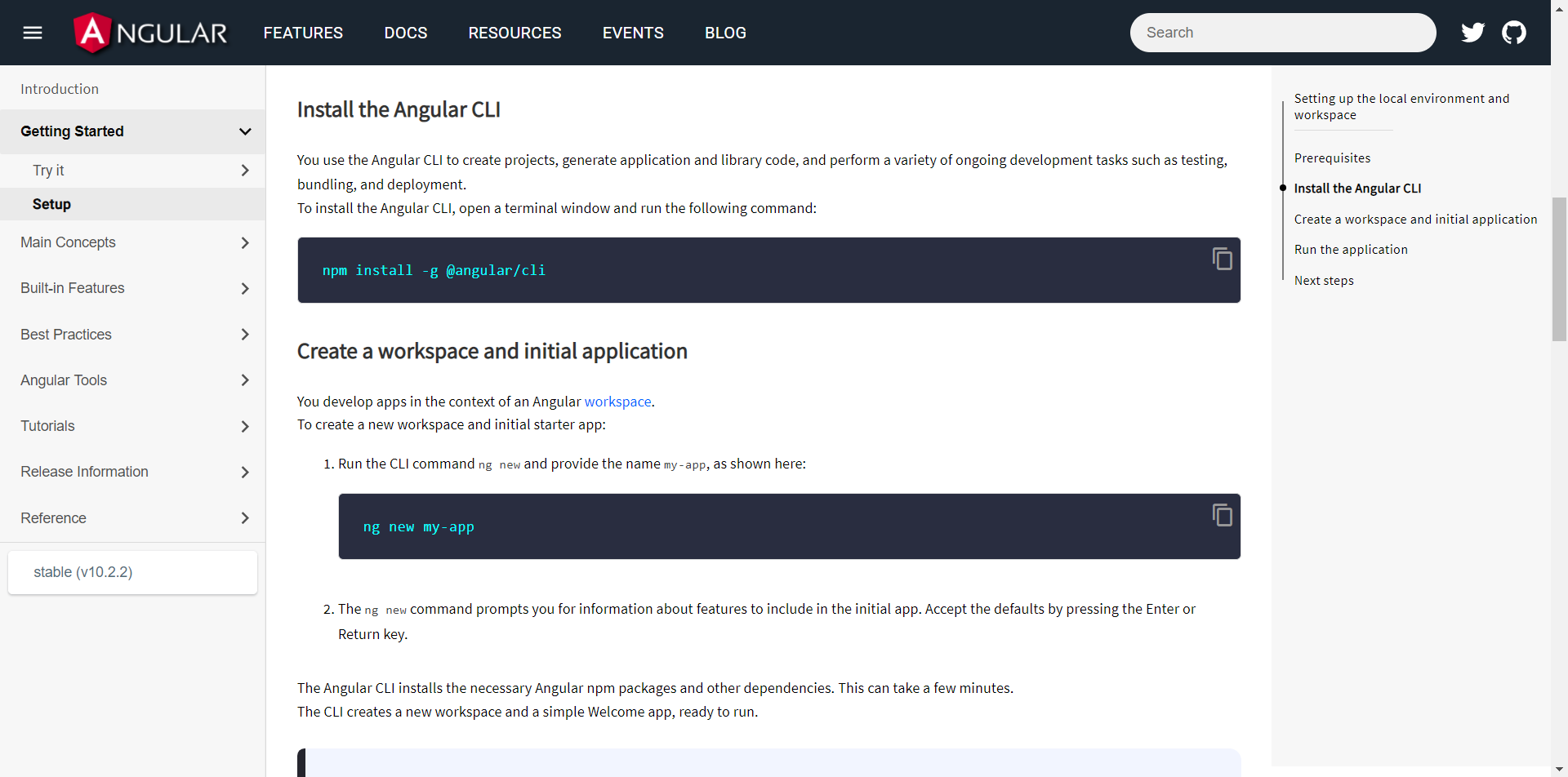
Task: Copy the ng new my-app command
Action: click(1222, 515)
